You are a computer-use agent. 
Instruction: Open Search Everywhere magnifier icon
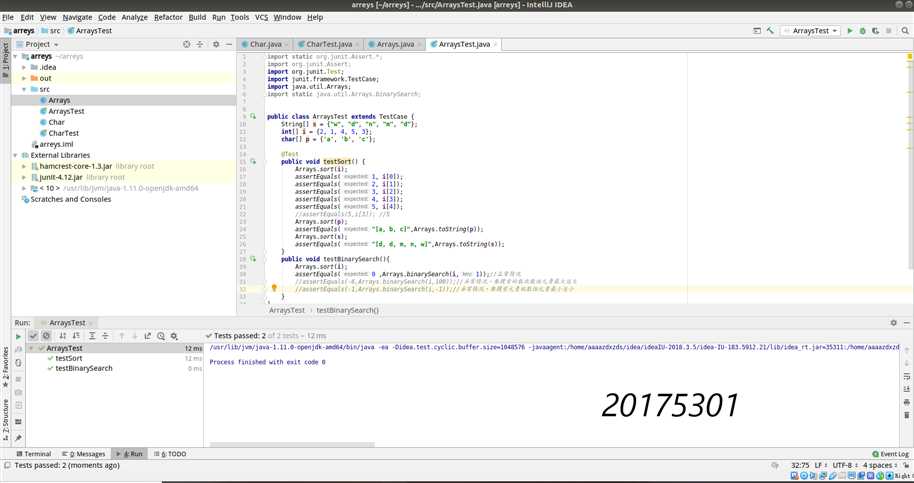click(x=905, y=31)
